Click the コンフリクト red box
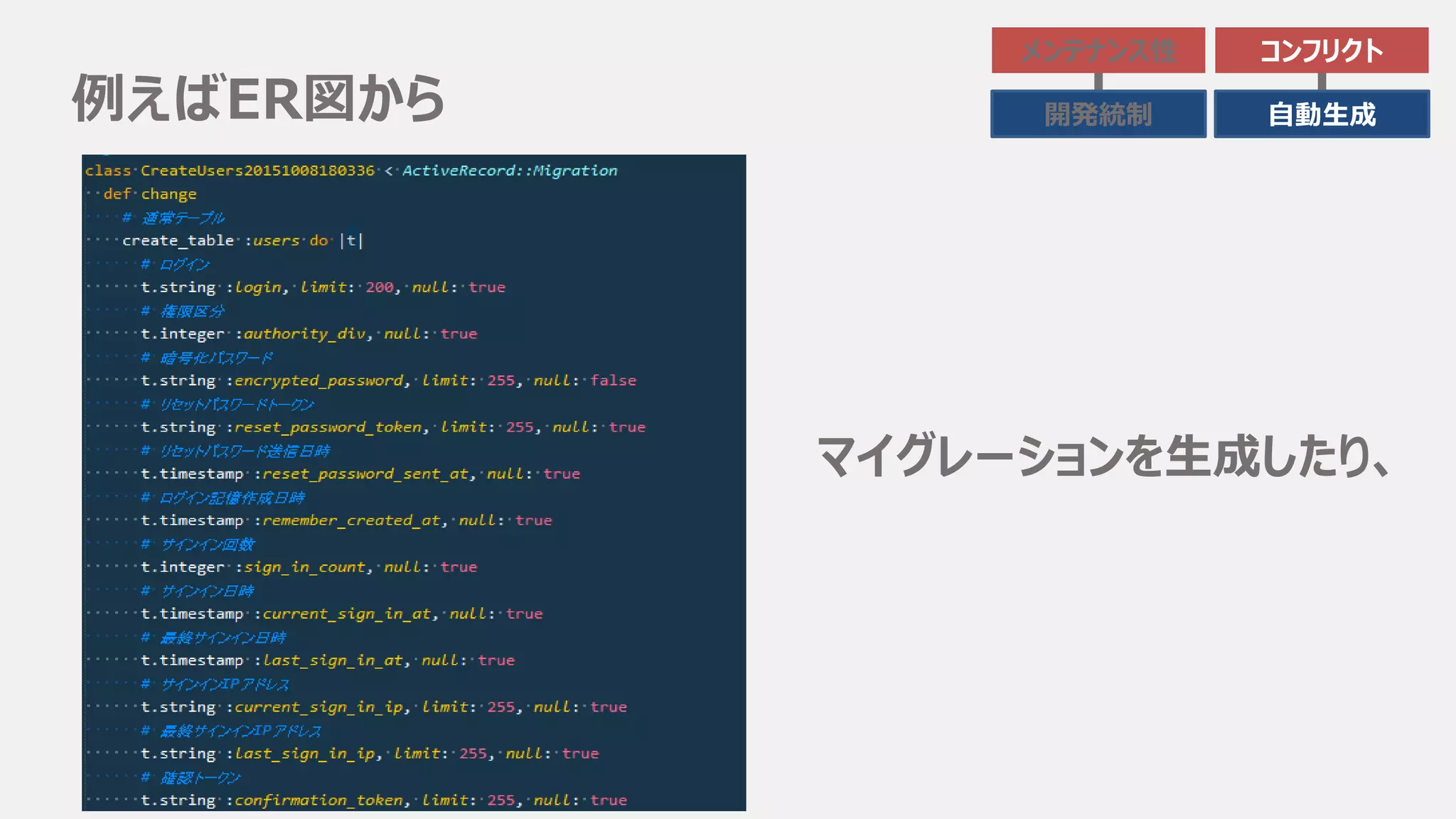The width and height of the screenshot is (1456, 819). pos(1321,50)
